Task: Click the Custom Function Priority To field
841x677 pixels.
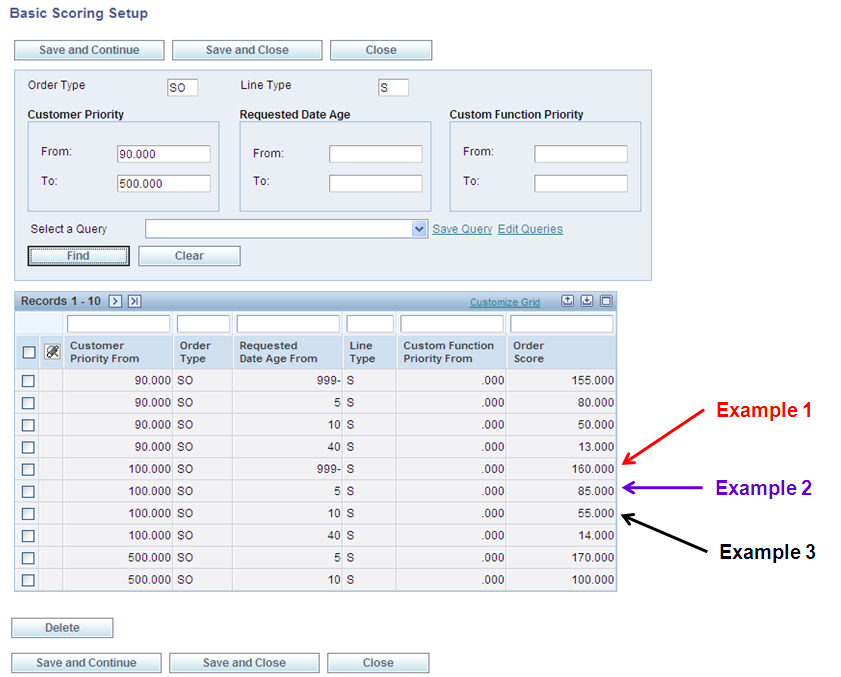Action: coord(581,183)
